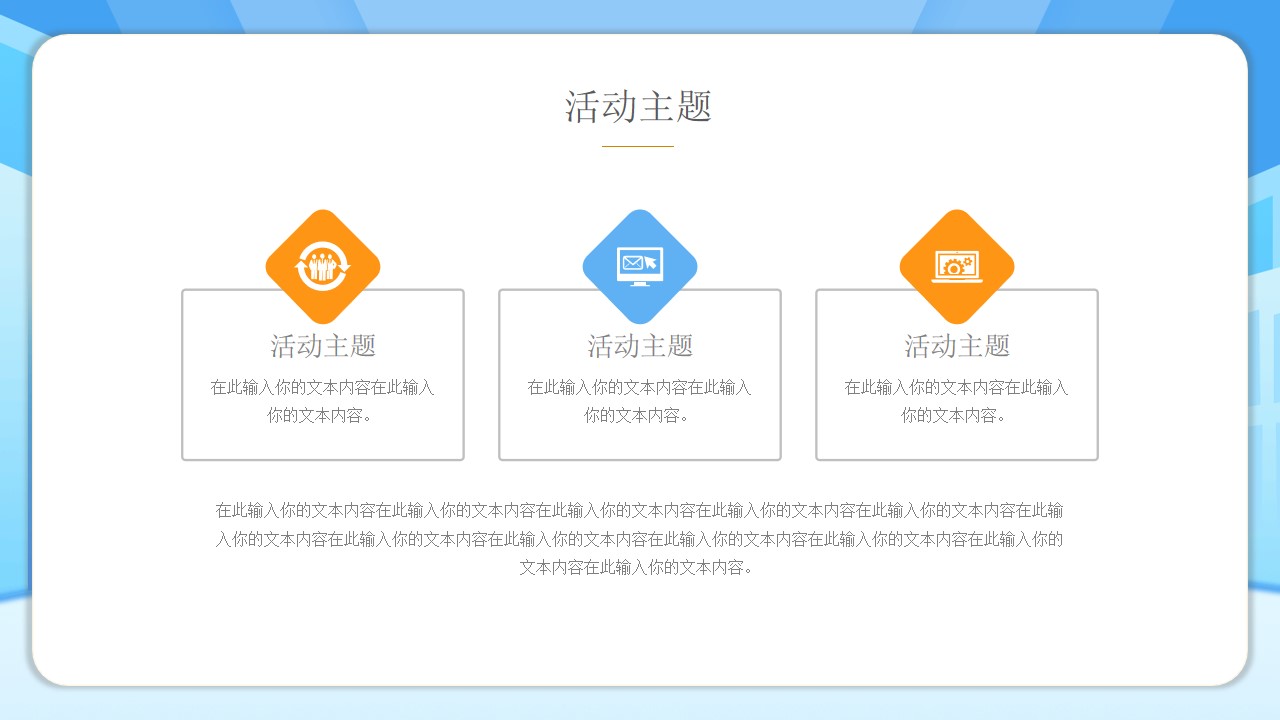Screen dimensions: 1280x720
Task: Select the 活动主题 heading in the middle card
Action: tap(640, 346)
